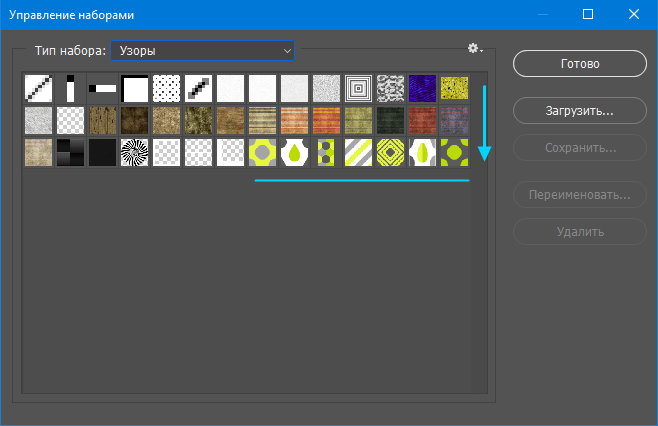Select the gray-purple striped texture pattern
Image resolution: width=658 pixels, height=426 pixels.
454,120
